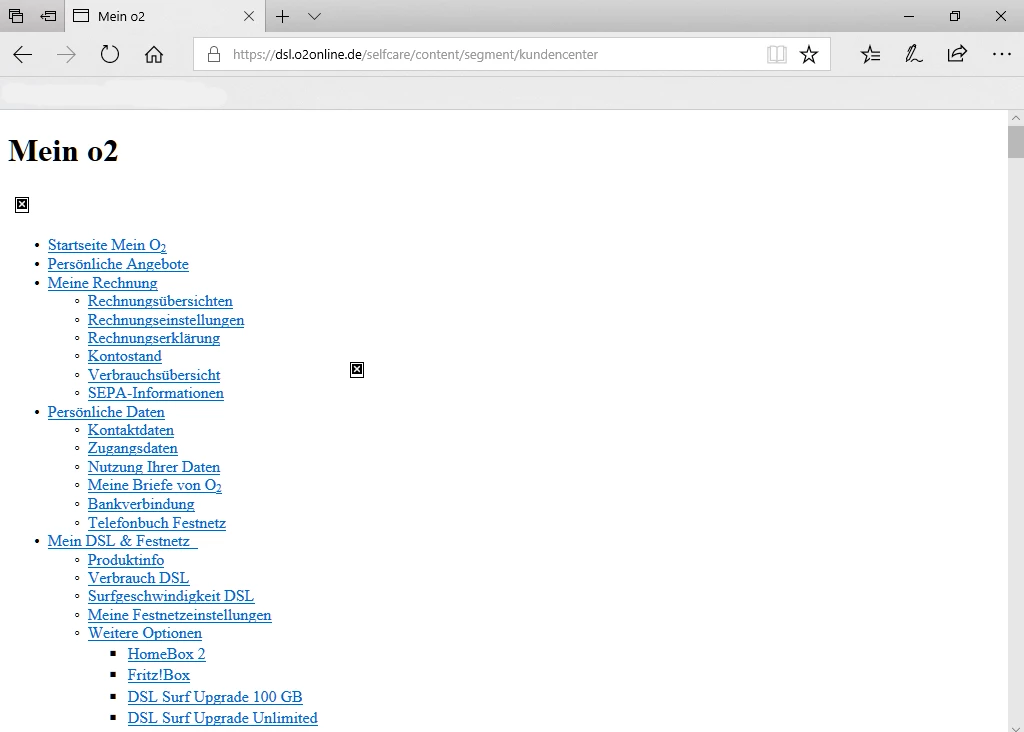Close the Mein o2 tab

[x=249, y=16]
